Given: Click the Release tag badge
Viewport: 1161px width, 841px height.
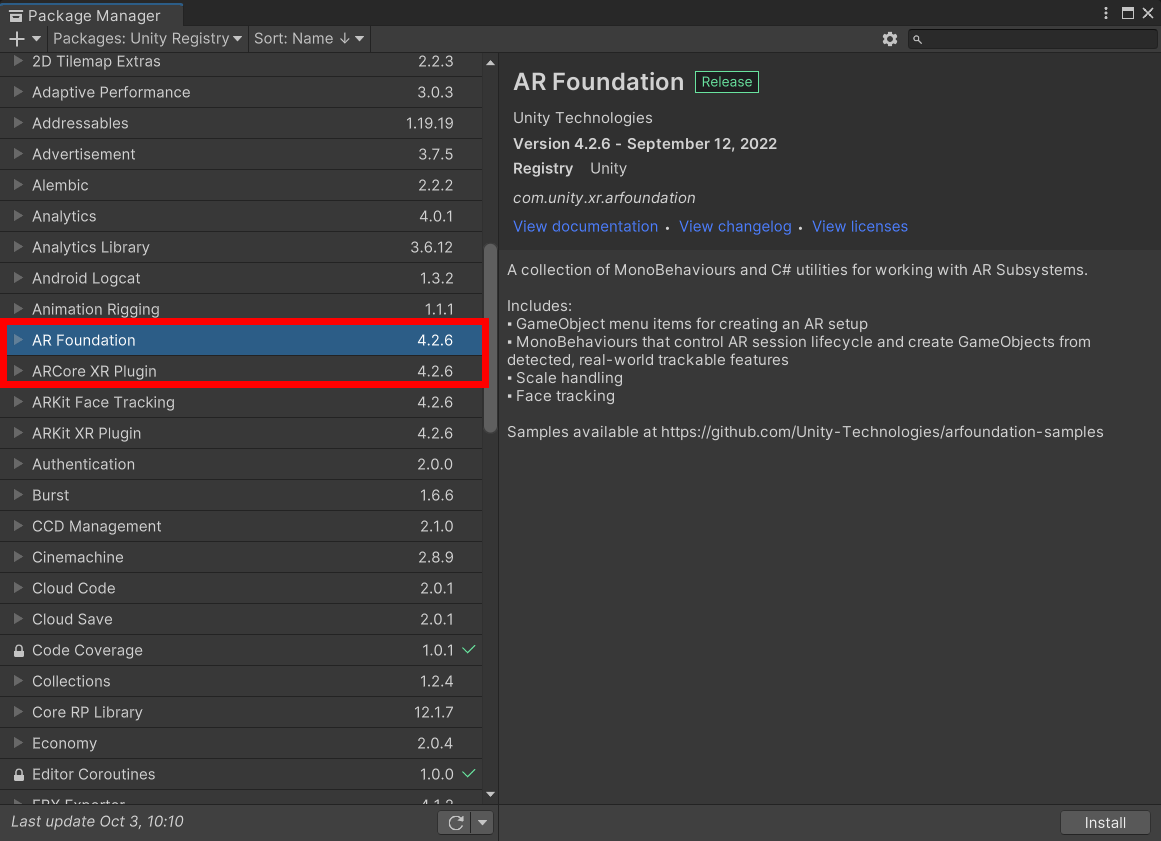Looking at the screenshot, I should pos(727,82).
